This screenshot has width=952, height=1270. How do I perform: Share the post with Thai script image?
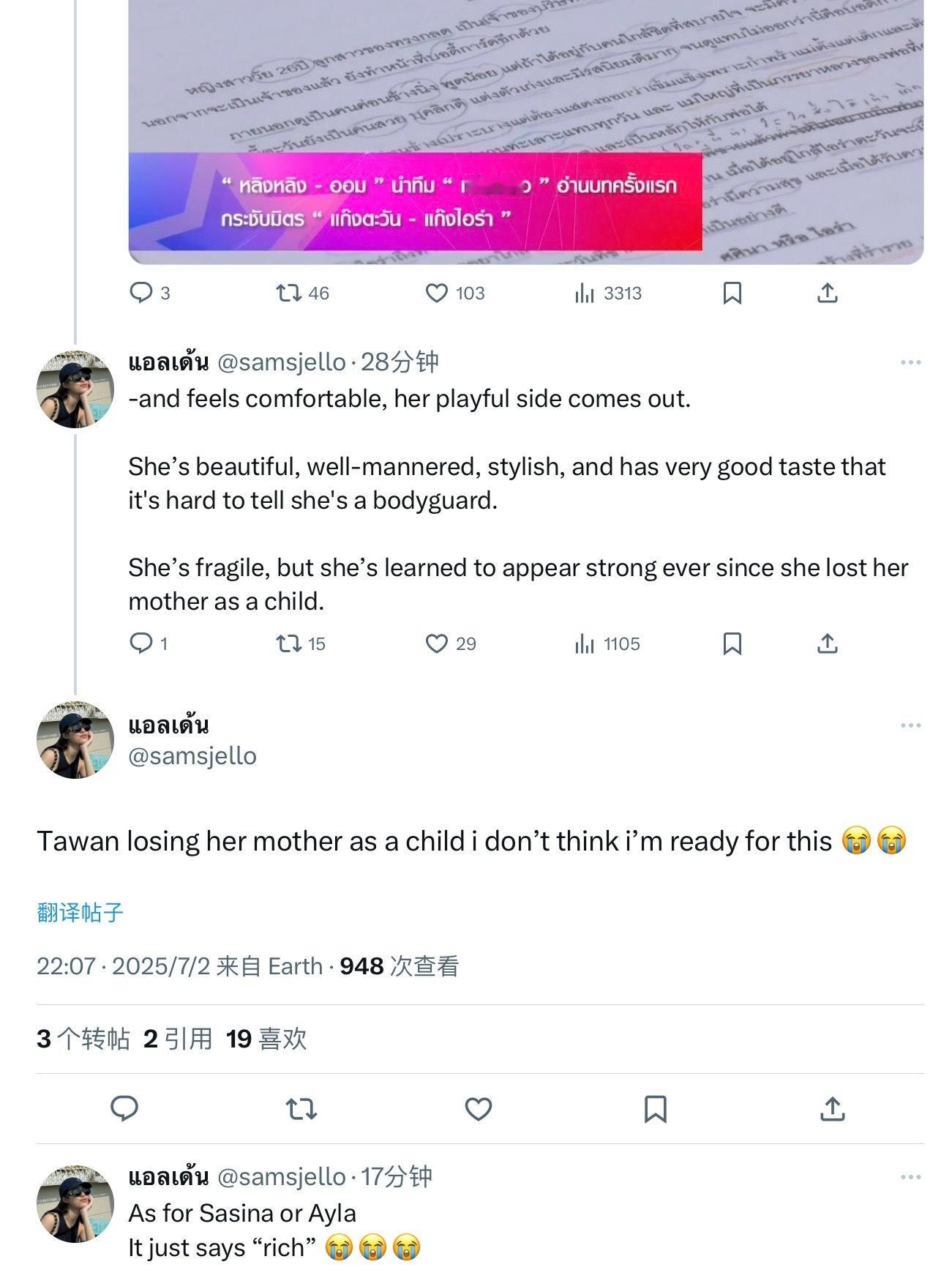coord(828,294)
